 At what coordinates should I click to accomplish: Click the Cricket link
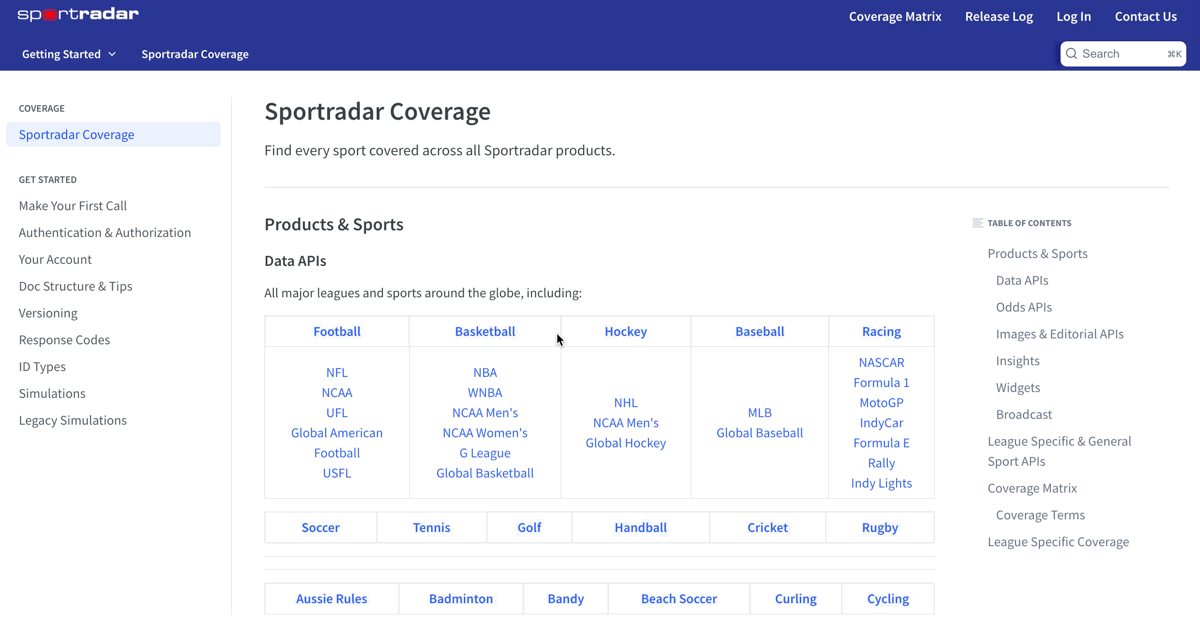(768, 527)
